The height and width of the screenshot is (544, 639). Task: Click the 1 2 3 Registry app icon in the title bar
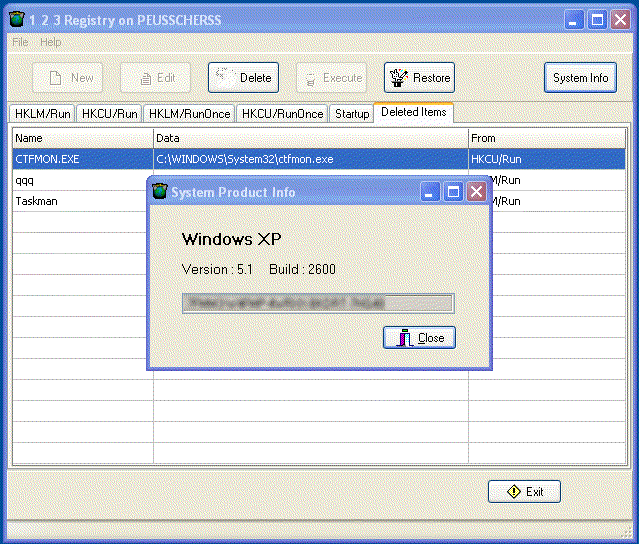tap(16, 19)
